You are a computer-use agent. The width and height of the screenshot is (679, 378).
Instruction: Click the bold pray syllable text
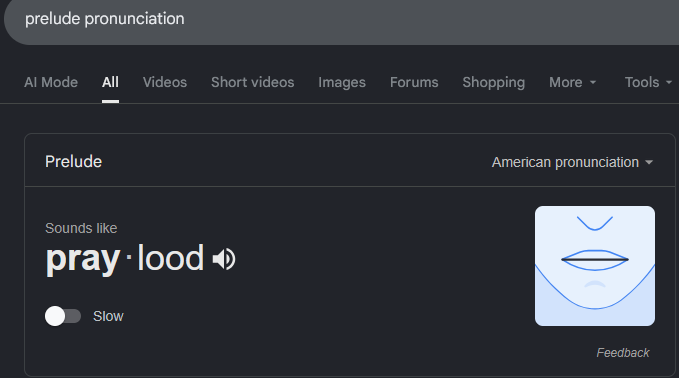pyautogui.click(x=83, y=259)
